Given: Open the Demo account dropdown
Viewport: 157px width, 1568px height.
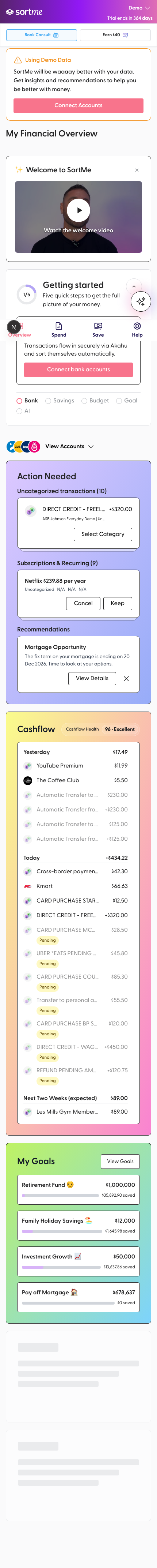Looking at the screenshot, I should [x=139, y=8].
